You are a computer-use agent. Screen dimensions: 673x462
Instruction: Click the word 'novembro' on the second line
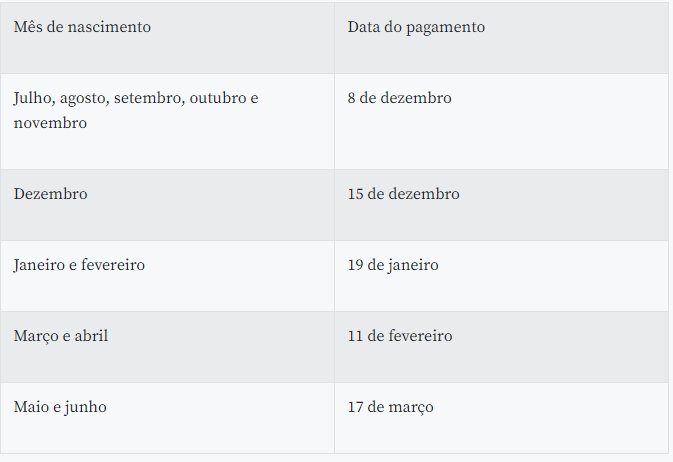[50, 123]
